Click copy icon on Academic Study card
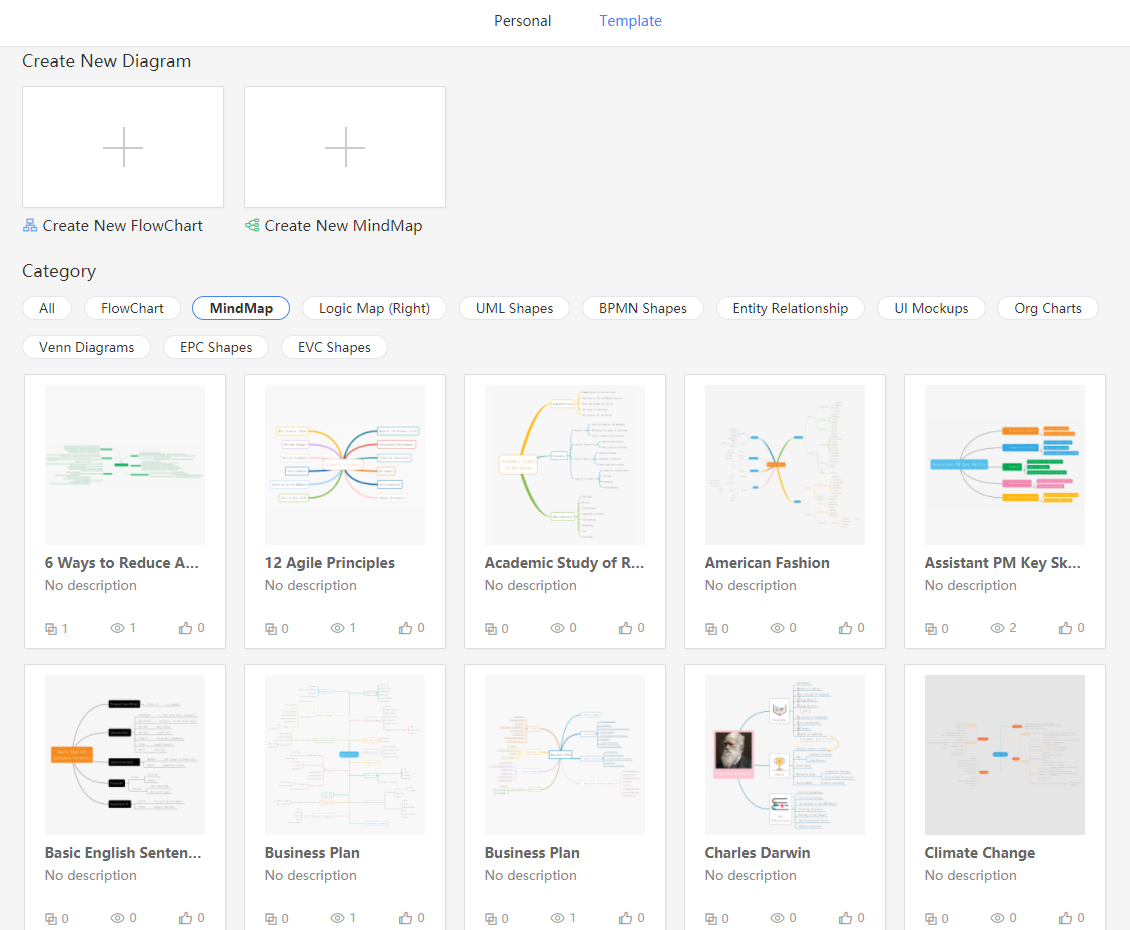Screen dimensions: 1130x930 [x=491, y=629]
